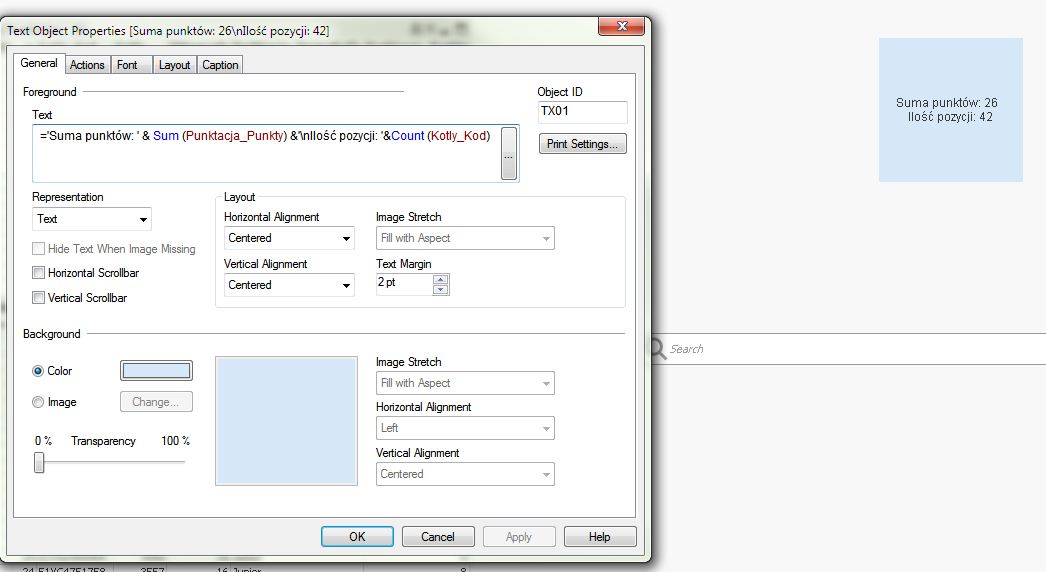Image resolution: width=1046 pixels, height=572 pixels.
Task: Open the Representation dropdown
Action: pos(92,219)
